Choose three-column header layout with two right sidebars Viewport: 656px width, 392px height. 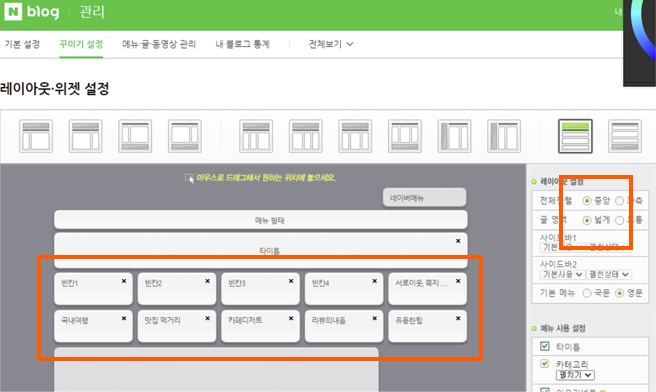(x=306, y=136)
